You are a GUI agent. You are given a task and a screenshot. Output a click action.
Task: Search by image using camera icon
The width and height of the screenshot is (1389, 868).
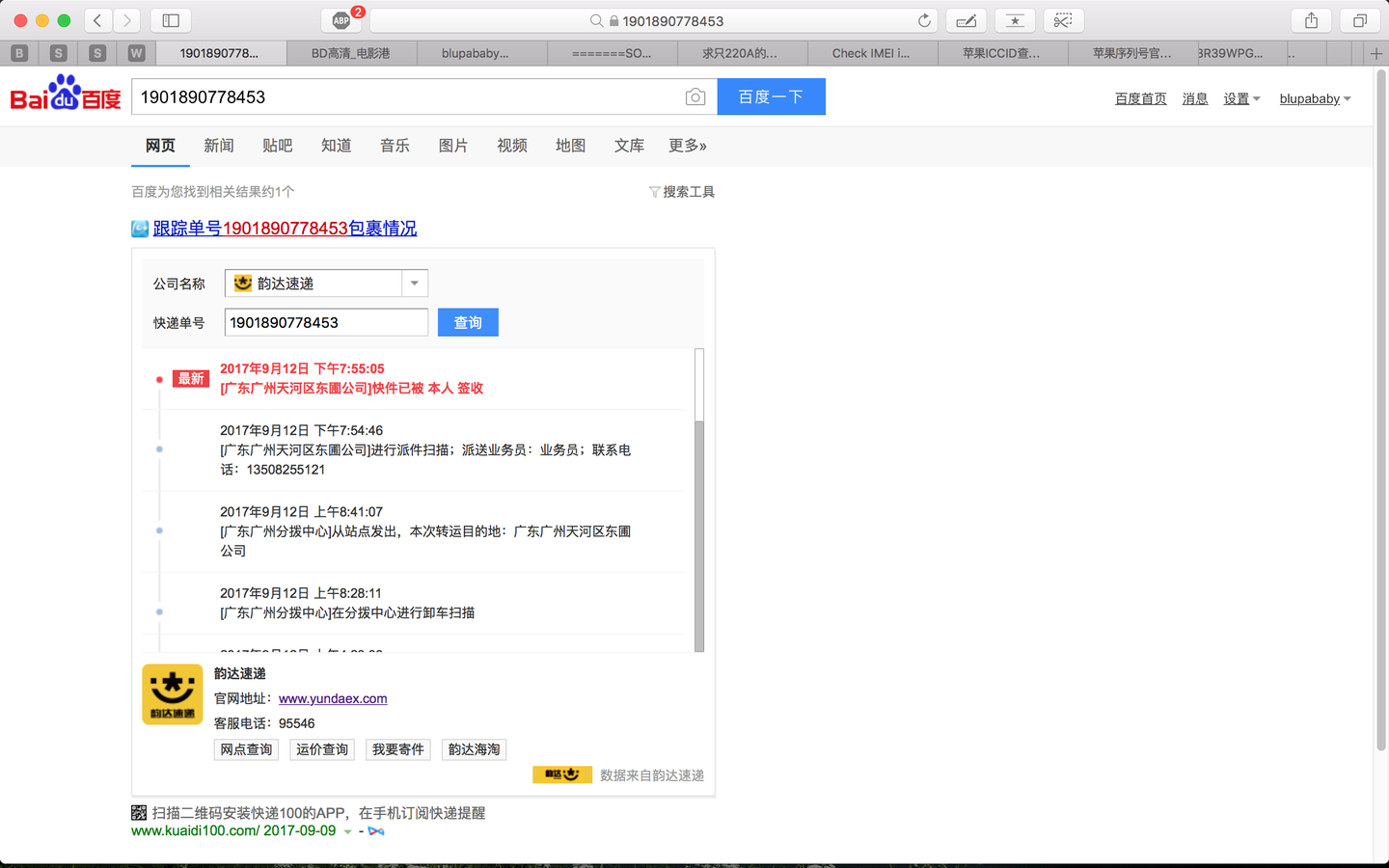[695, 96]
